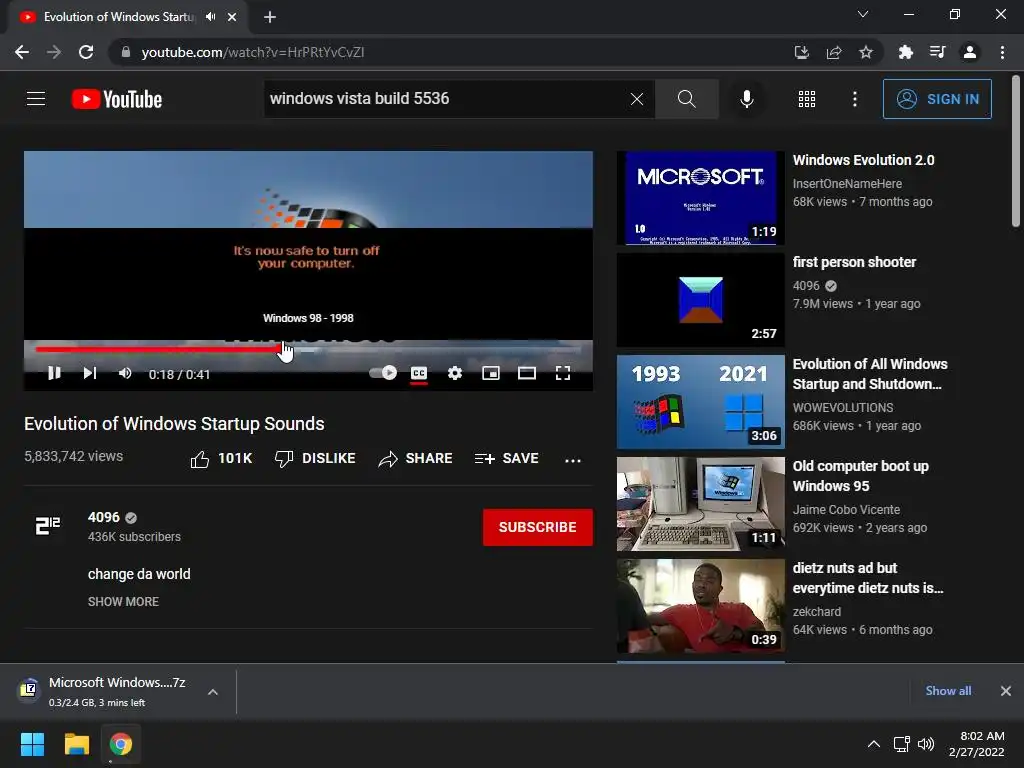Open the YouTube hamburger guide menu
1024x768 pixels.
coord(36,99)
